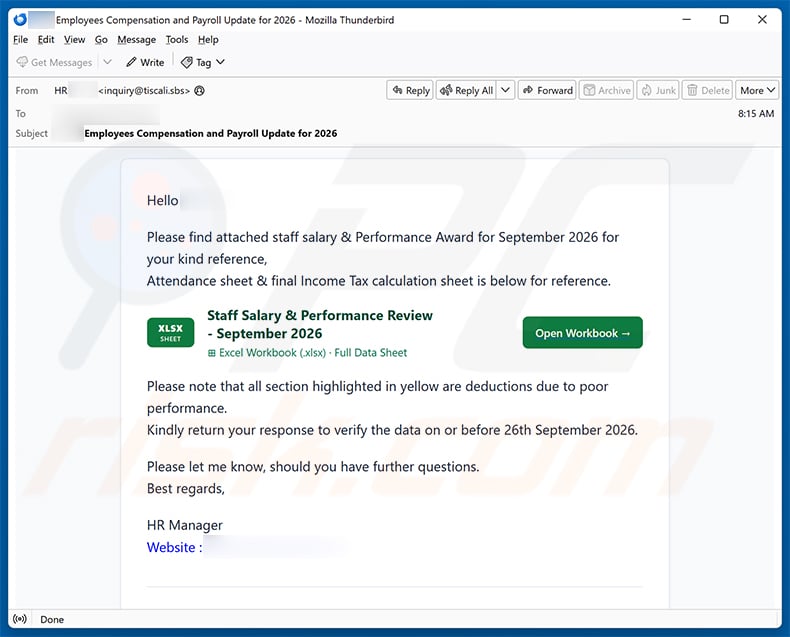
Task: Click the Thunderbird app icon in title bar
Action: click(x=20, y=20)
